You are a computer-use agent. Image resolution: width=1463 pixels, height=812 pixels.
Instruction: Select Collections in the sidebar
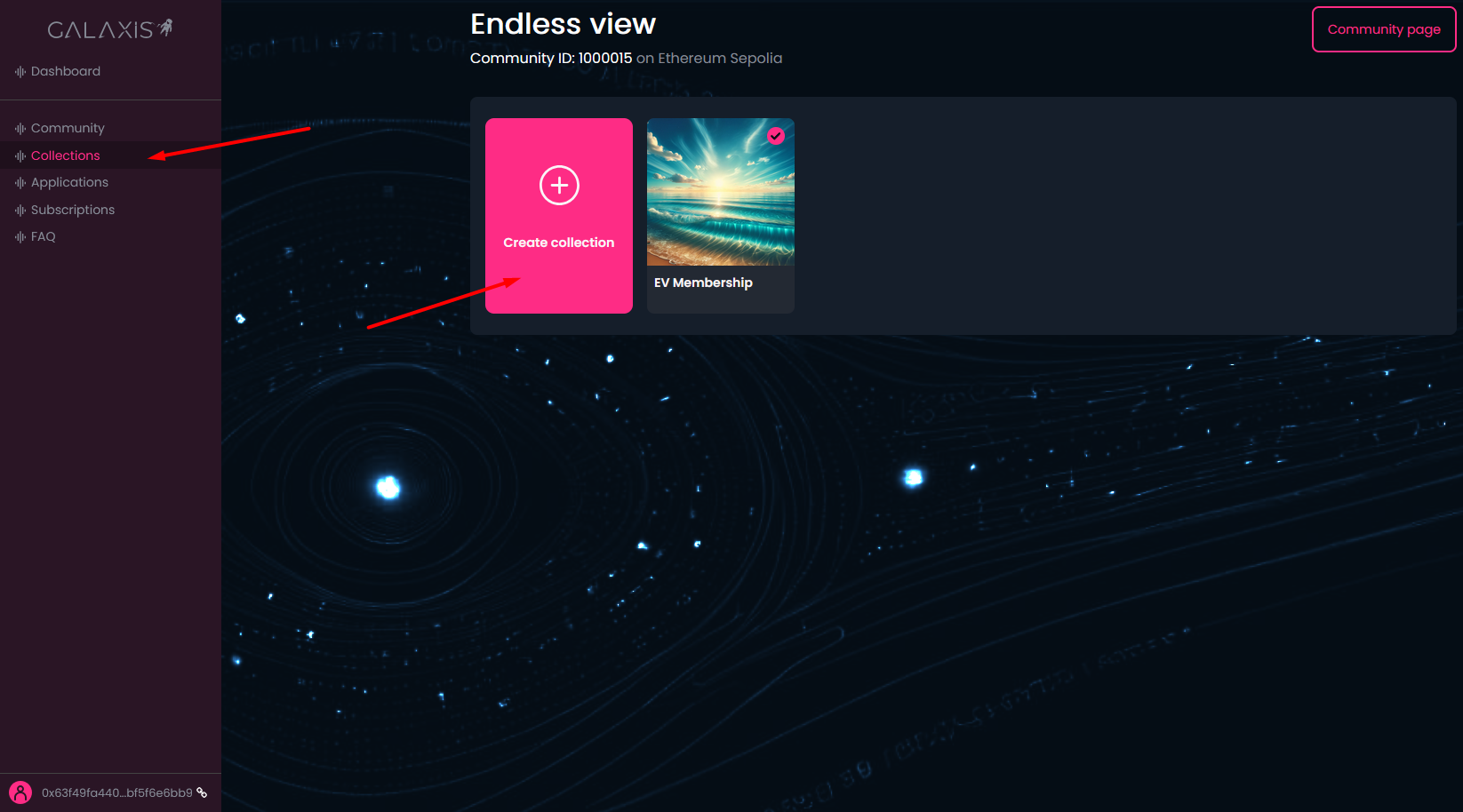click(x=66, y=155)
